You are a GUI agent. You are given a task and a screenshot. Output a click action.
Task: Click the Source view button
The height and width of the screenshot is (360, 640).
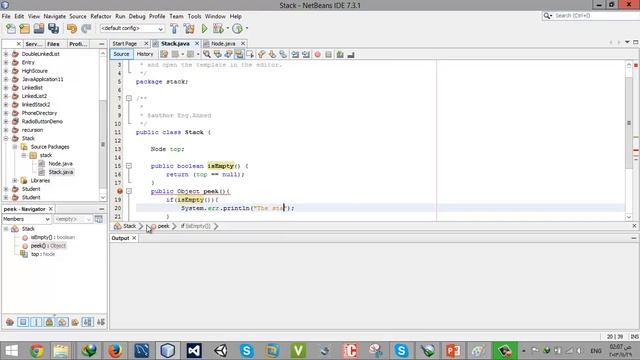[x=121, y=54]
